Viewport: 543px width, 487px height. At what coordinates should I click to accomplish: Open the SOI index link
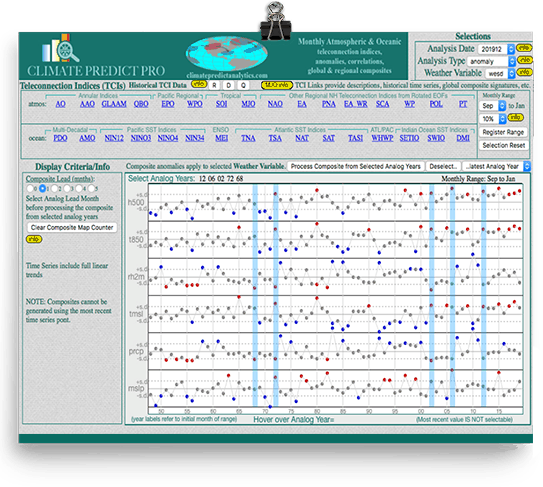[221, 104]
